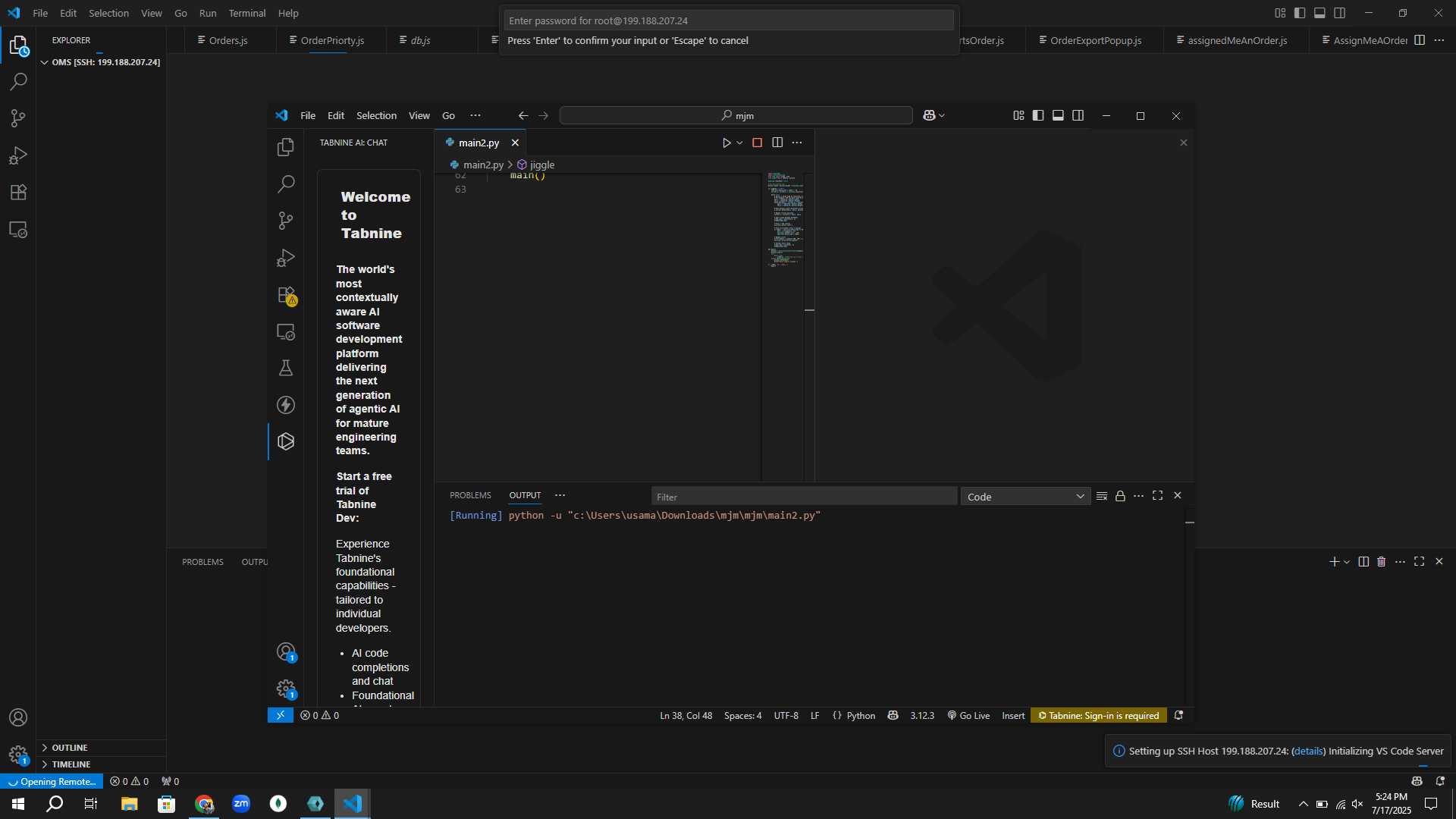
Task: Open Remote Explorer icon in the mjm window
Action: point(286,331)
